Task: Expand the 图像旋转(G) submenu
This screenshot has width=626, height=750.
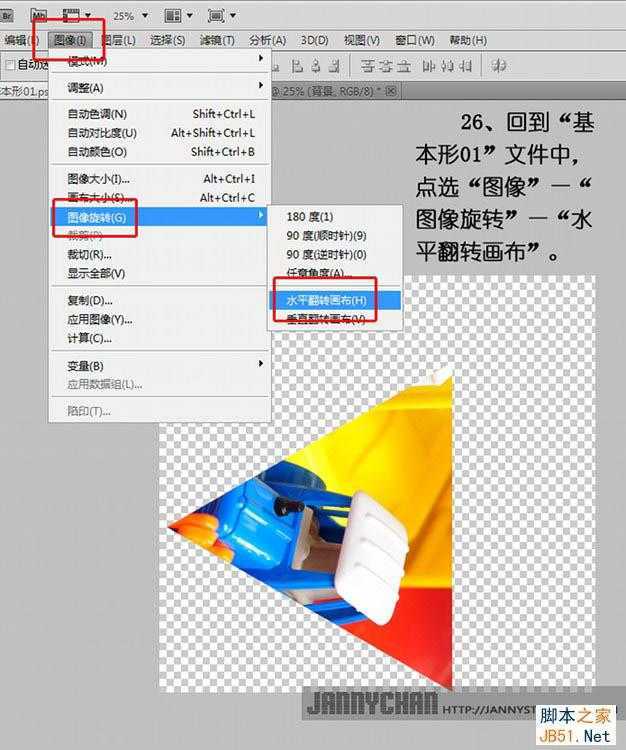Action: point(159,217)
